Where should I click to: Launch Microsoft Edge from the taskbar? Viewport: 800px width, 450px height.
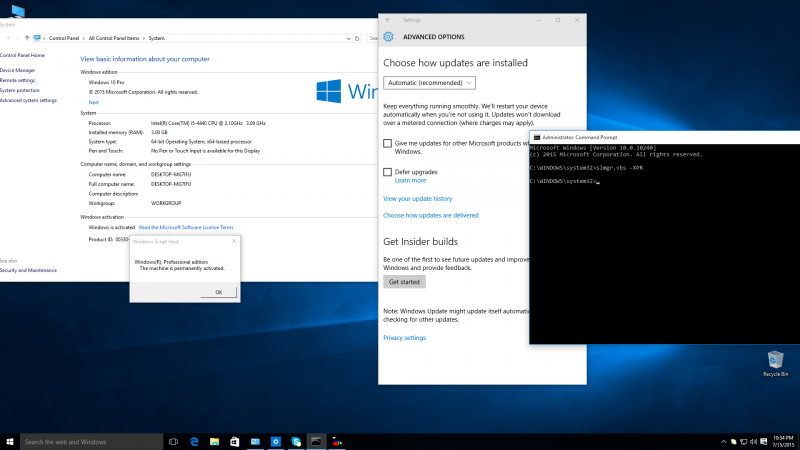click(194, 442)
